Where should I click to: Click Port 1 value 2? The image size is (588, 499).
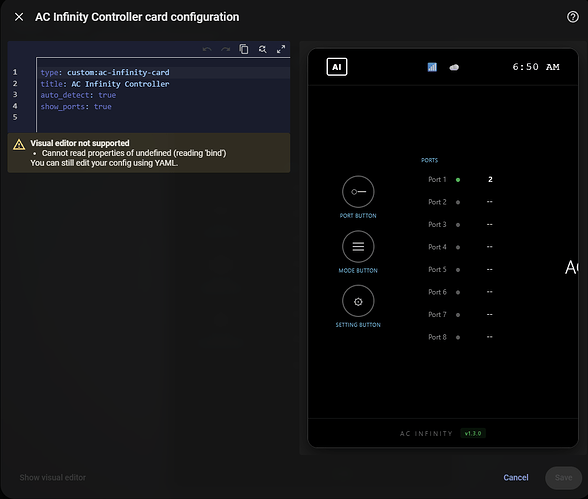490,180
